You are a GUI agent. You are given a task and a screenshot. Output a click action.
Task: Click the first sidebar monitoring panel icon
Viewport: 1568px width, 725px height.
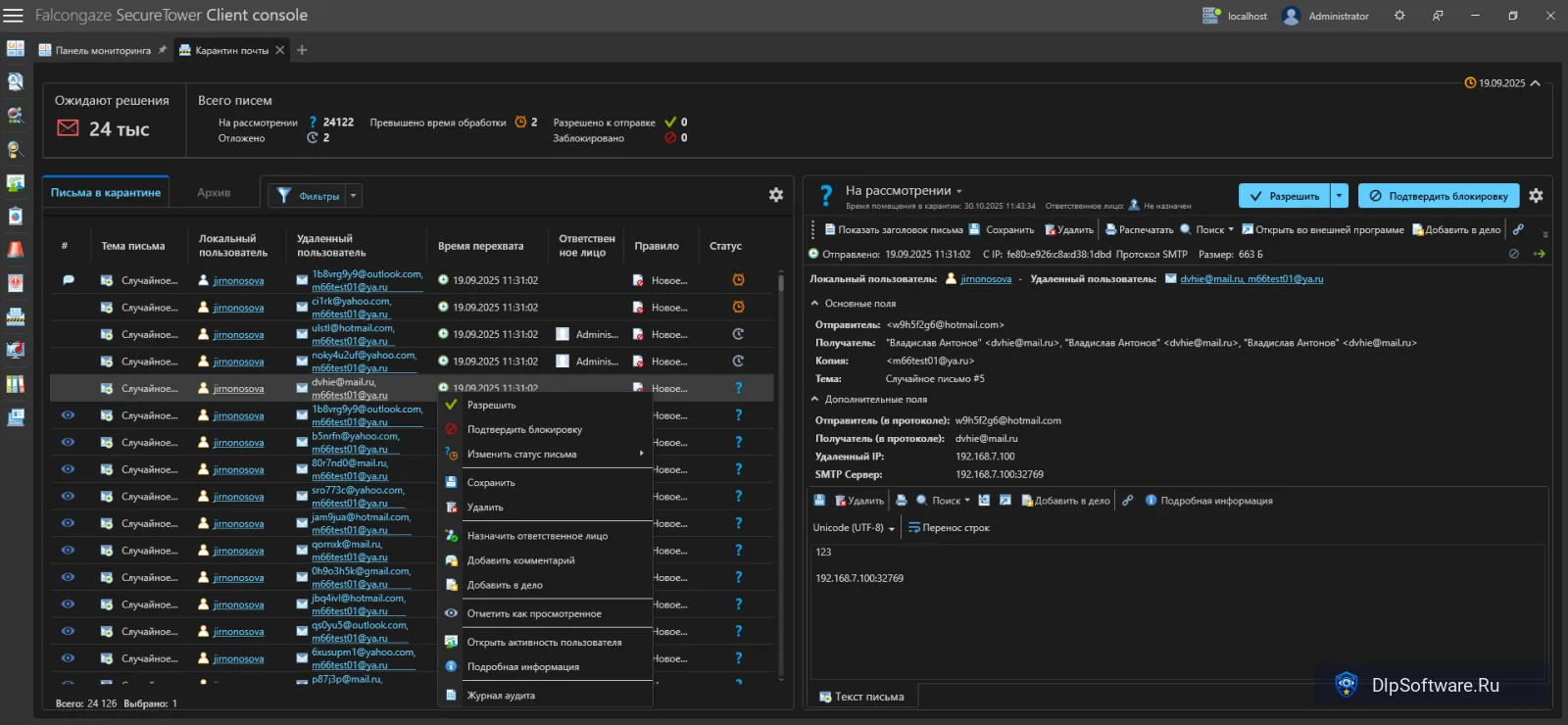tap(16, 48)
